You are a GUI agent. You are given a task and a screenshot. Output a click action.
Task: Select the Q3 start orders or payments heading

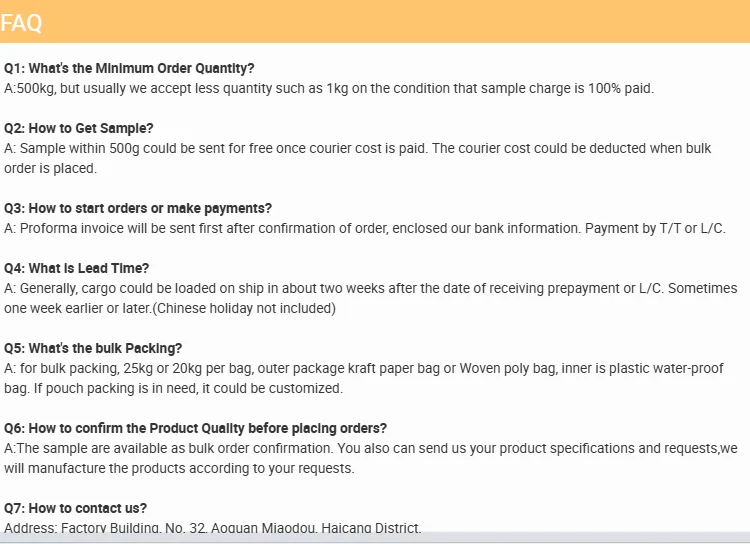138,209
